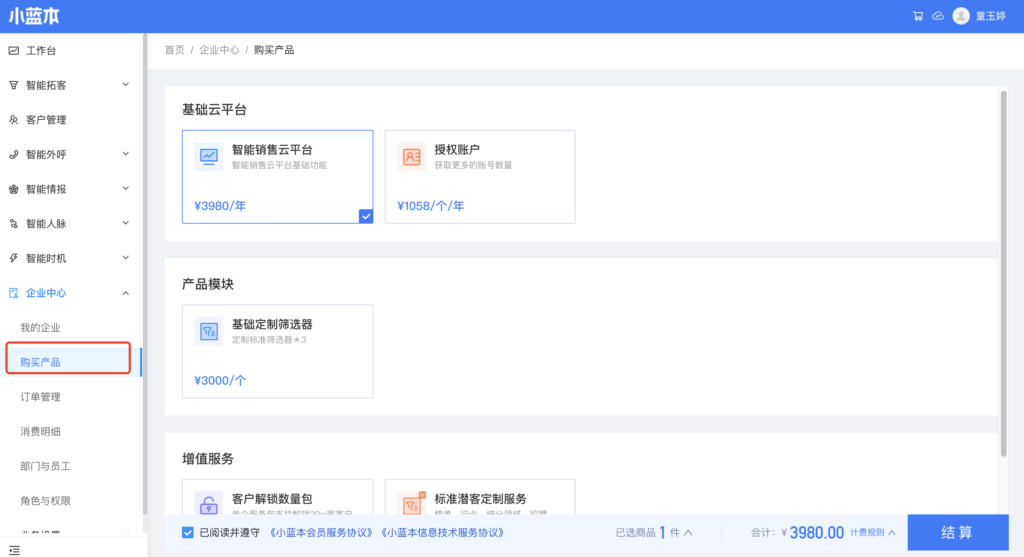Screen dimensions: 1024x557
Task: Open 订单管理 in the sidebar
Action: [x=41, y=397]
